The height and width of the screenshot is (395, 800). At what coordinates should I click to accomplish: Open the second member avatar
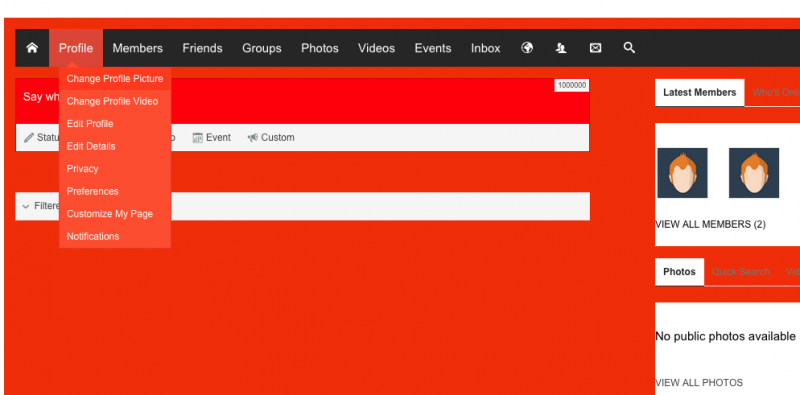pyautogui.click(x=754, y=173)
